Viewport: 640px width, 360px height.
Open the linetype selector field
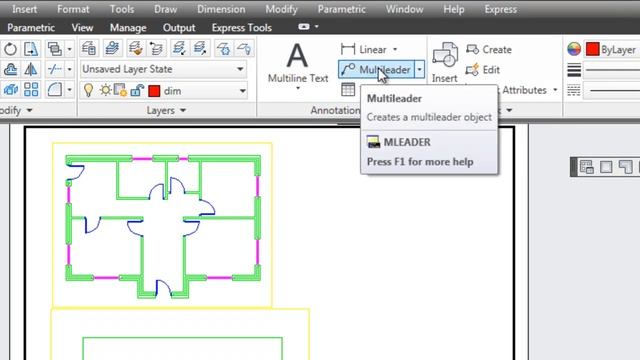coord(612,90)
